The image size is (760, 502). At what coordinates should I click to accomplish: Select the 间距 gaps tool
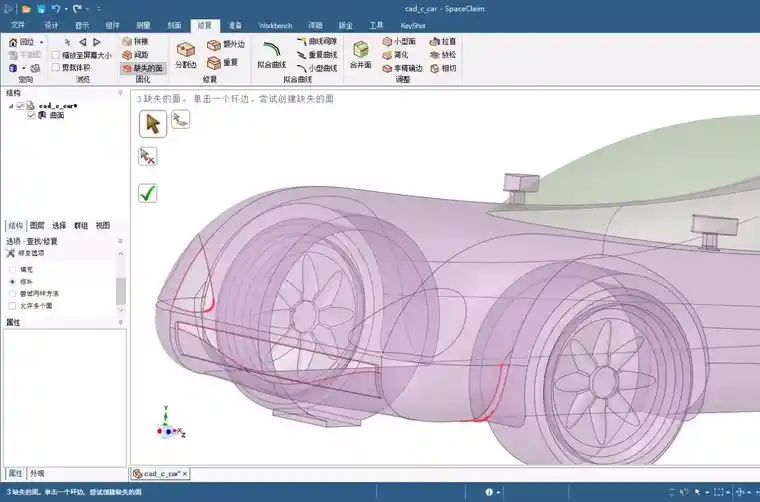point(136,55)
